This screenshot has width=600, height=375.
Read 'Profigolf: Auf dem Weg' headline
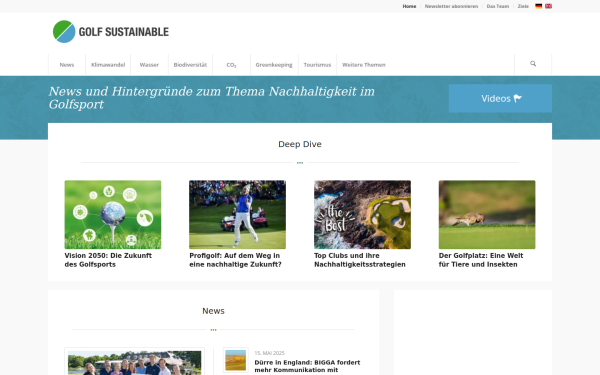[x=235, y=260]
